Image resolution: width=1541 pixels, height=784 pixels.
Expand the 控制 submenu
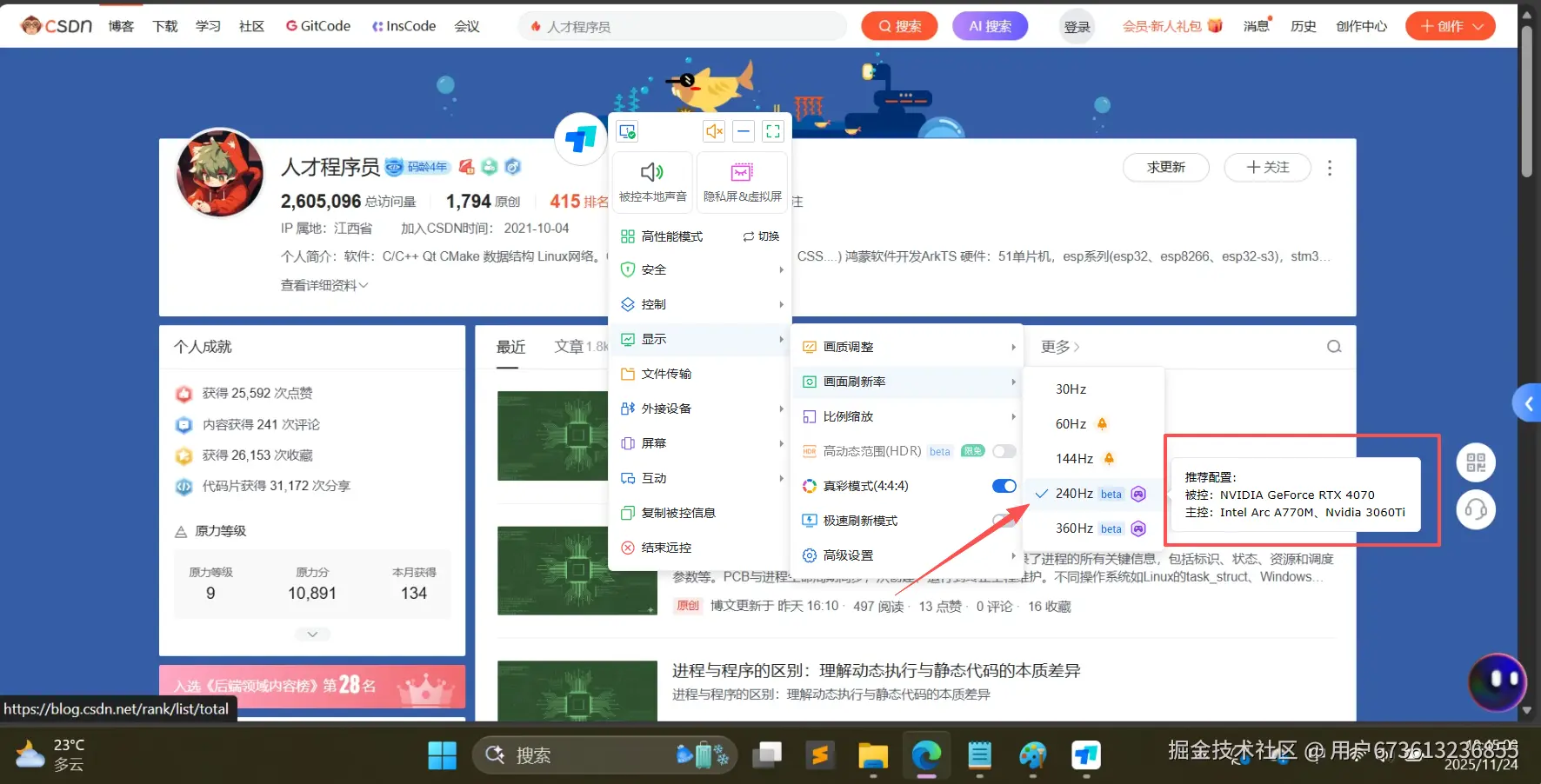point(701,304)
